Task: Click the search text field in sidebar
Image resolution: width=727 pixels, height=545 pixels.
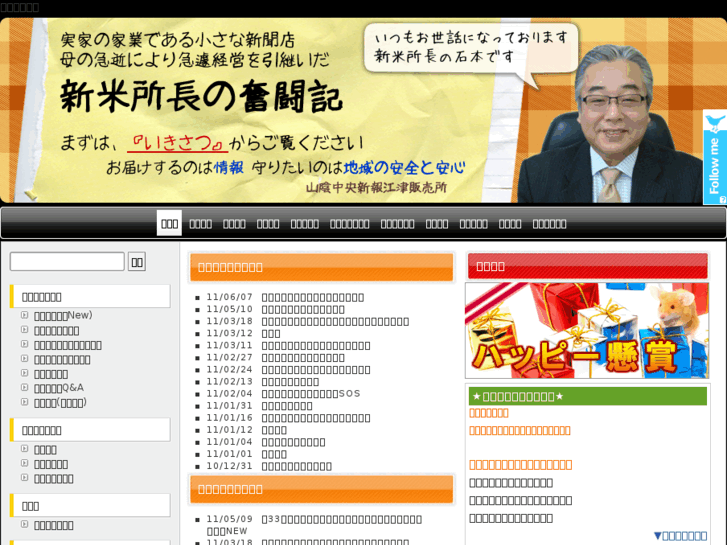Action: (x=67, y=262)
